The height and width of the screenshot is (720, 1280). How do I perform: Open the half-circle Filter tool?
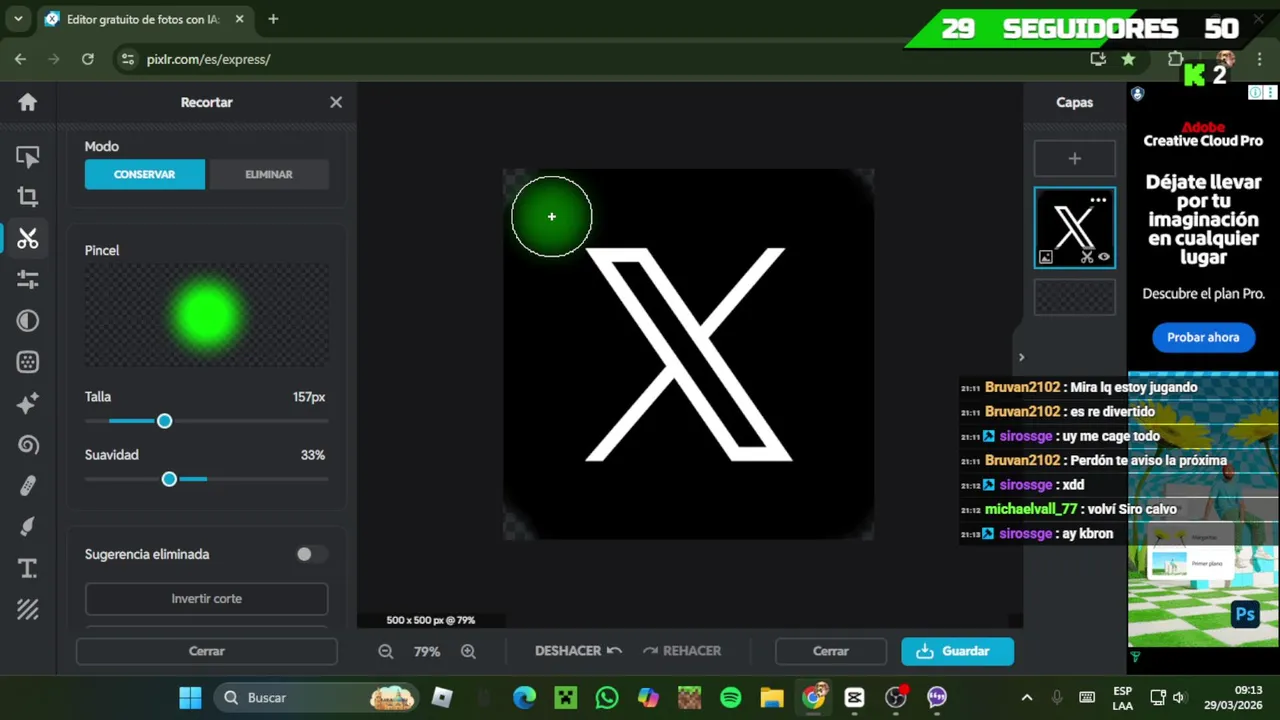pos(28,321)
